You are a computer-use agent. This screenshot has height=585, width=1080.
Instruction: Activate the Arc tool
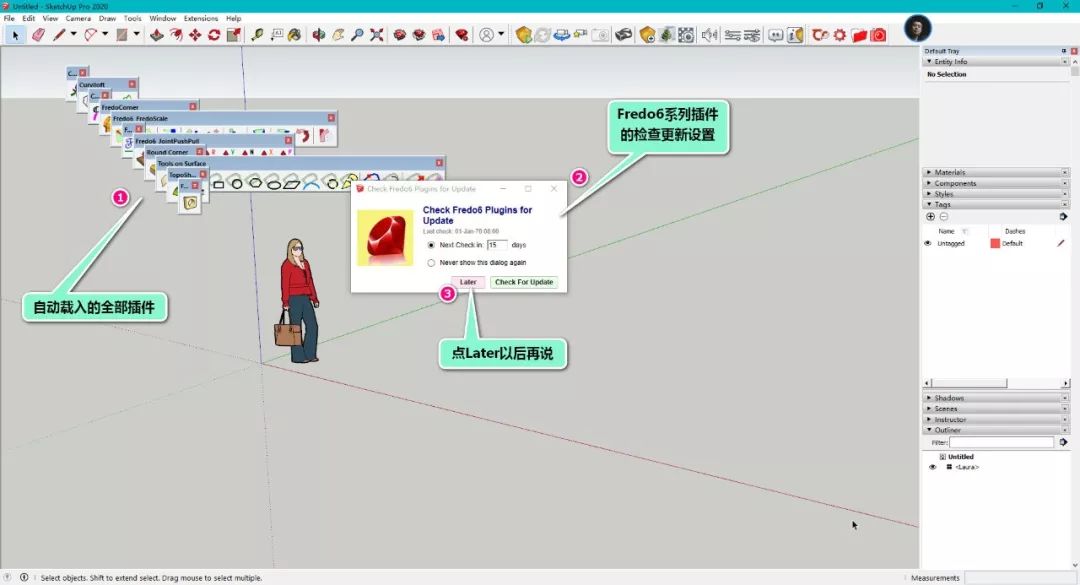90,34
